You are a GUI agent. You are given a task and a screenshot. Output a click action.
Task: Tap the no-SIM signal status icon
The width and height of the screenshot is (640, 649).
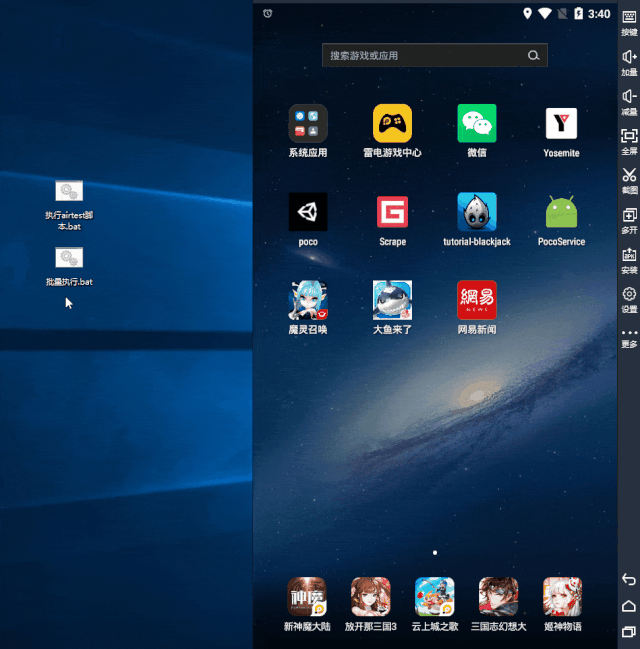click(562, 14)
